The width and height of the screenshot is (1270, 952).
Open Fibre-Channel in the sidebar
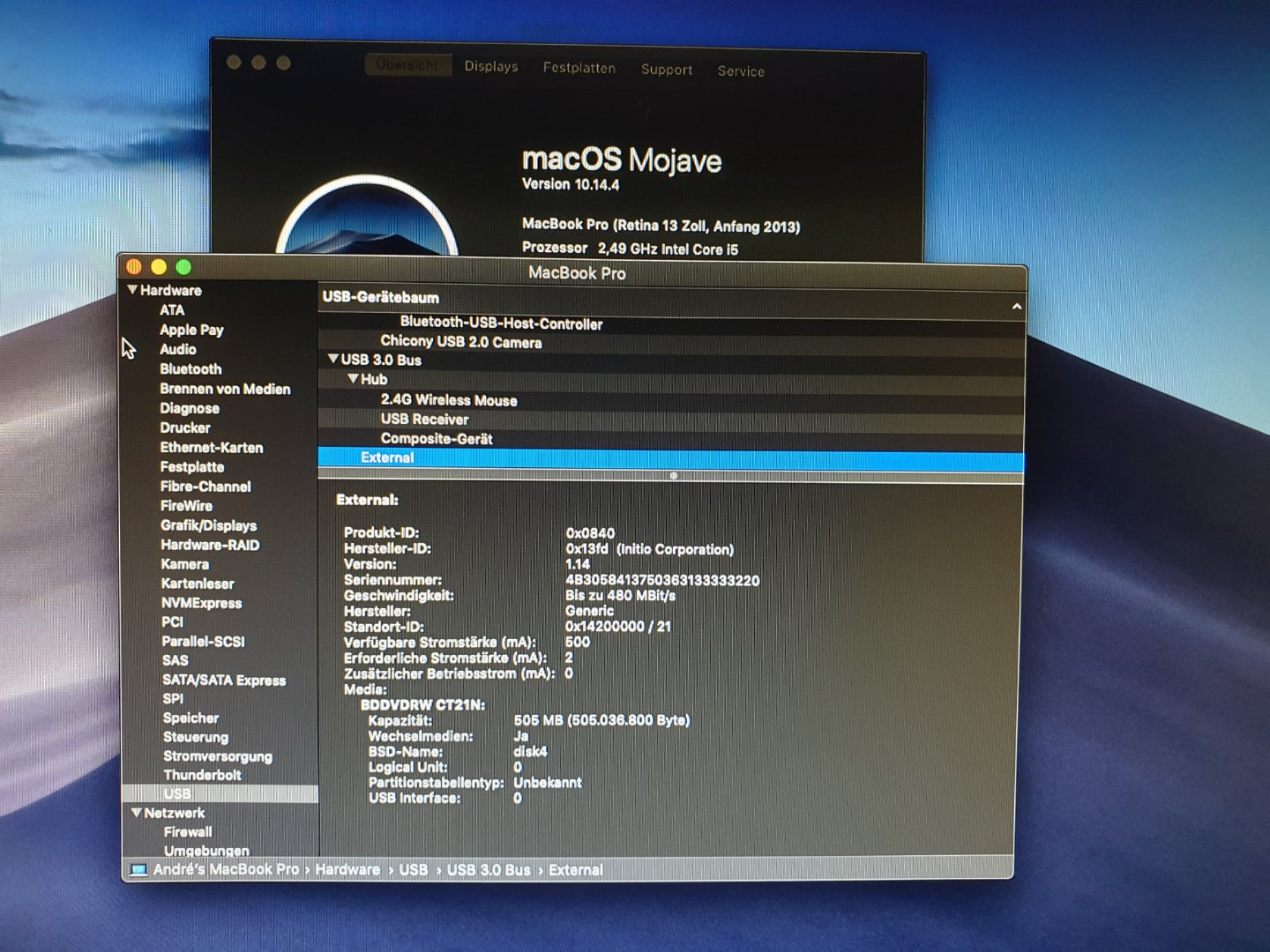pos(205,487)
